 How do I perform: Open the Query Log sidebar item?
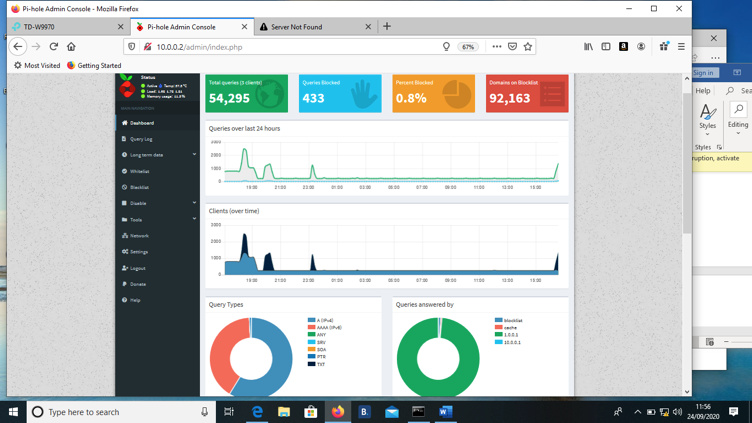click(x=141, y=139)
